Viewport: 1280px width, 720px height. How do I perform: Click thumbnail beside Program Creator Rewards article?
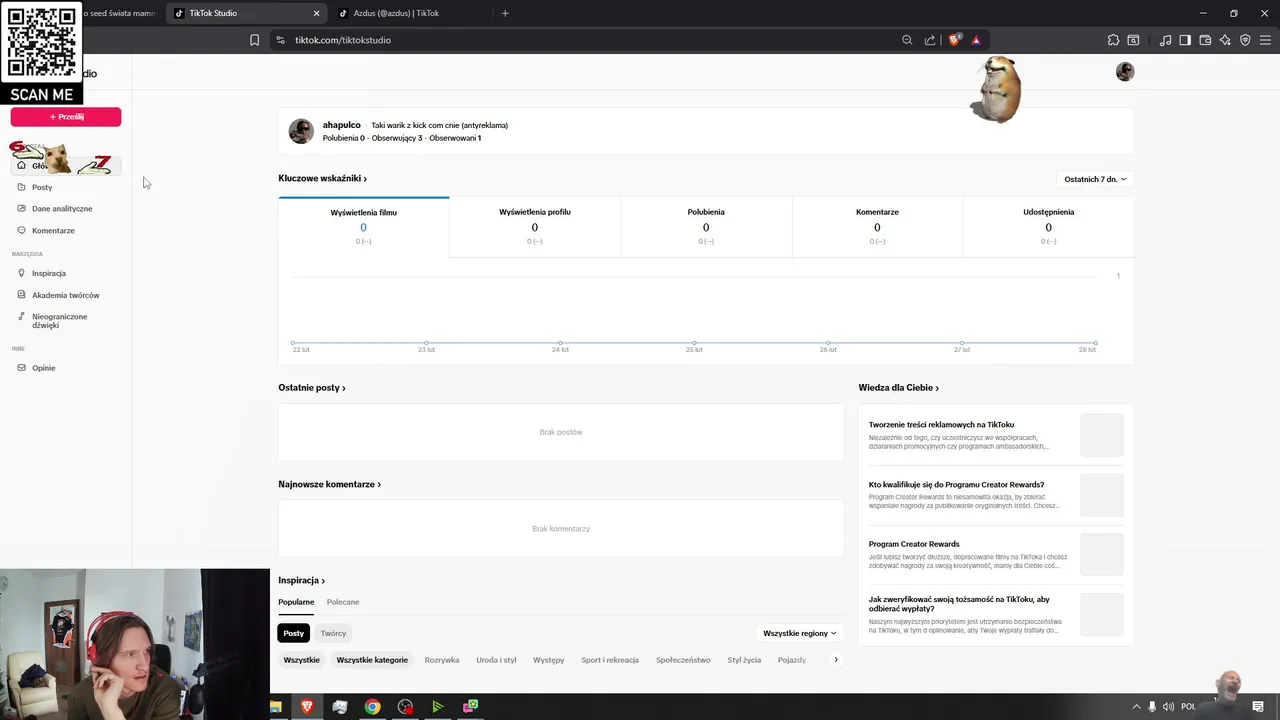1101,555
